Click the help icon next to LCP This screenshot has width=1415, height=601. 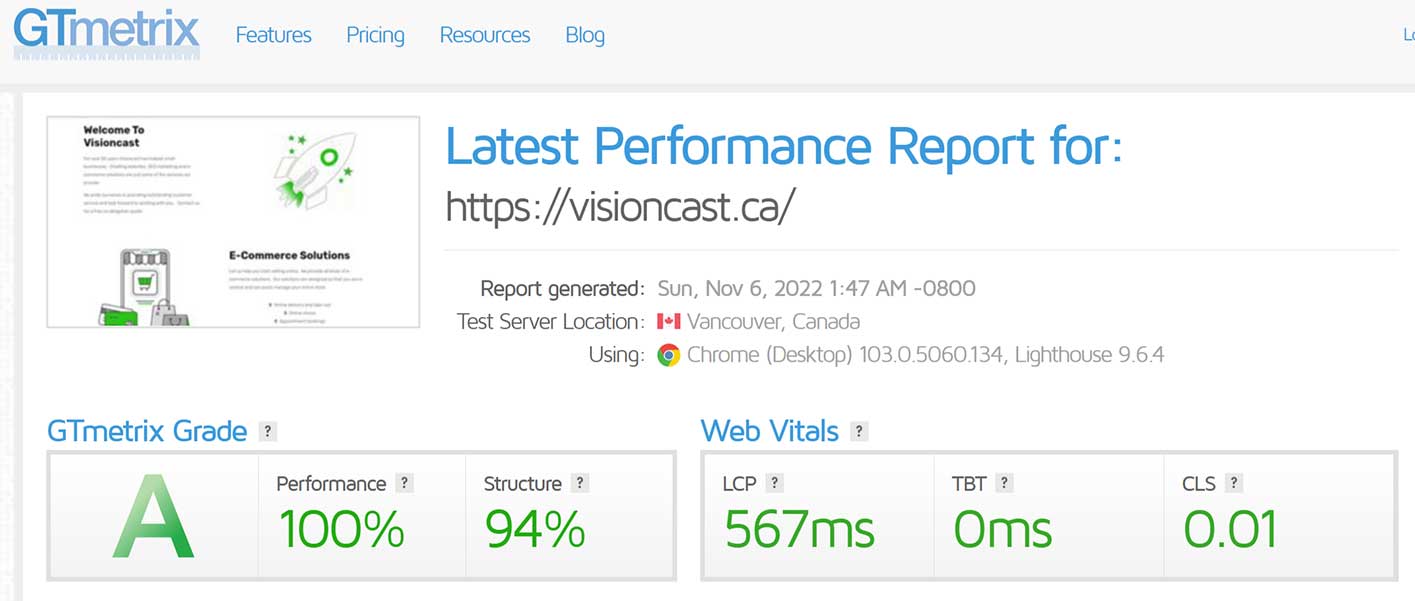click(x=774, y=483)
